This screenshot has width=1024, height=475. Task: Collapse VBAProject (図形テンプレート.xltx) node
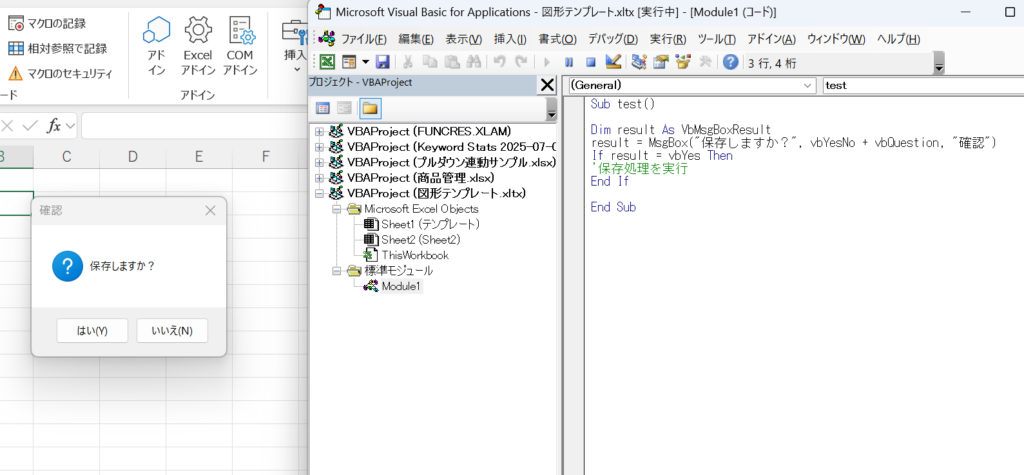[319, 193]
